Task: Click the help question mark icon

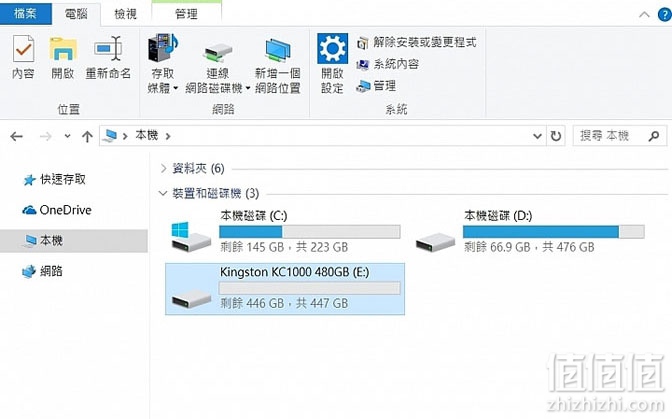Action: pyautogui.click(x=664, y=14)
